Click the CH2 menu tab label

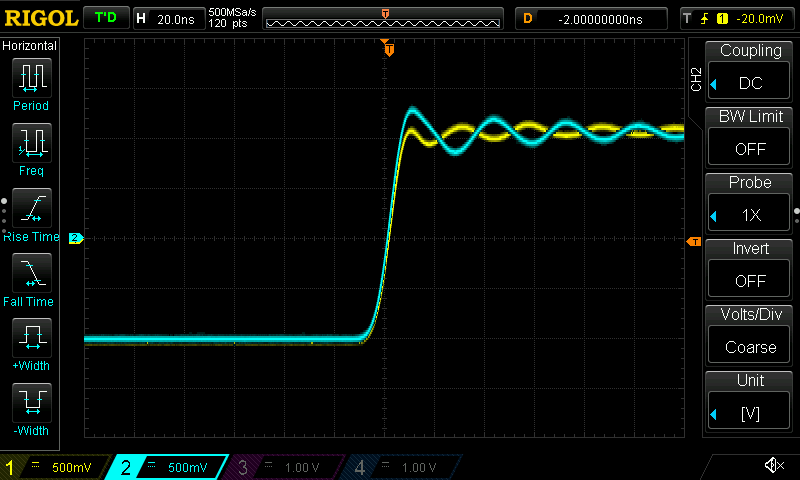click(x=696, y=79)
